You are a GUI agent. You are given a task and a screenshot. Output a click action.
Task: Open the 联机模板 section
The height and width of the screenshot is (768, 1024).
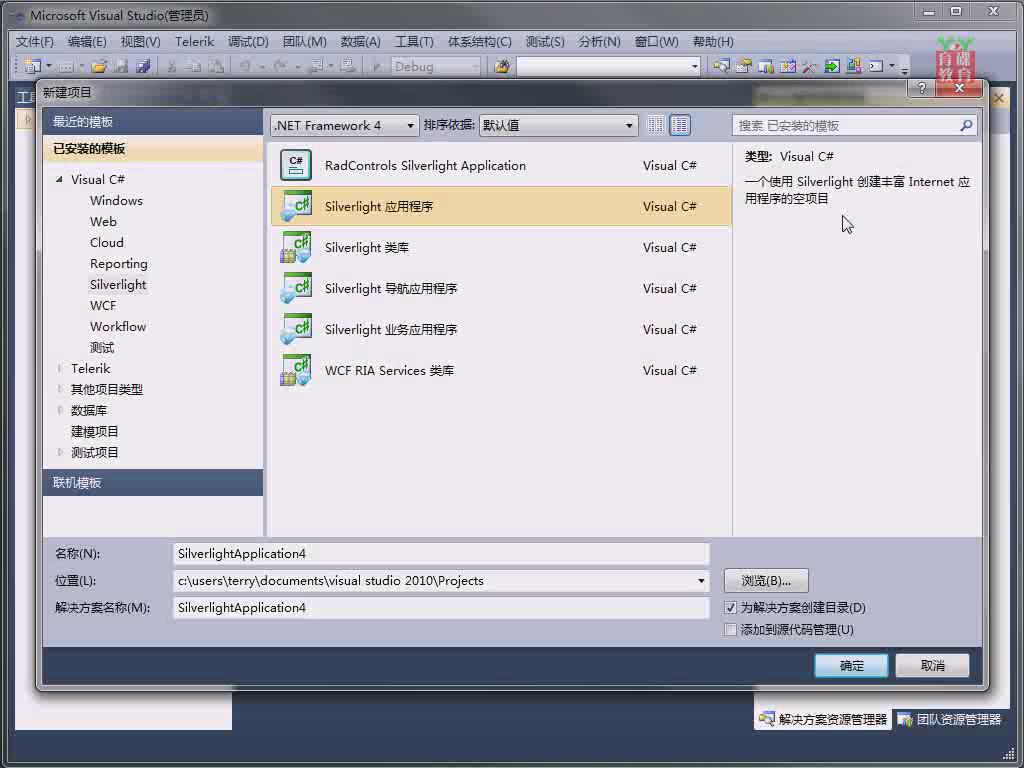coord(153,483)
